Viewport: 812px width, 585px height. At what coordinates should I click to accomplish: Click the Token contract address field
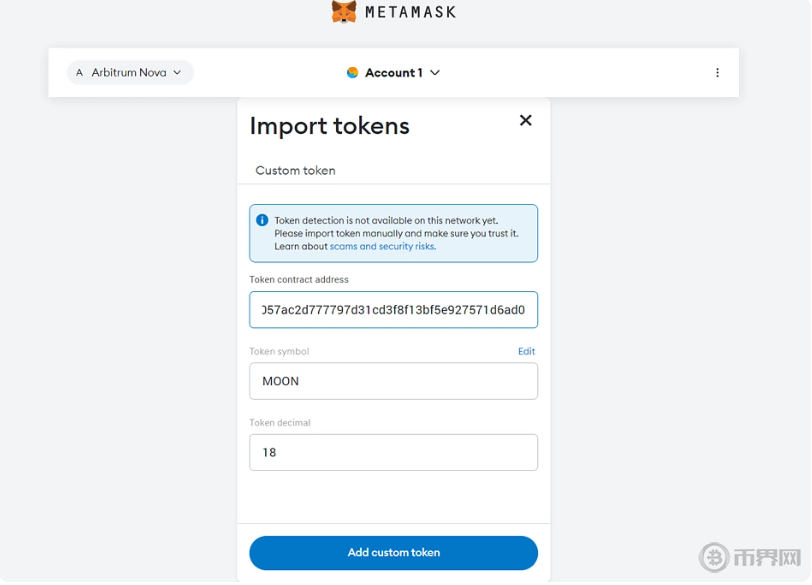coord(394,310)
